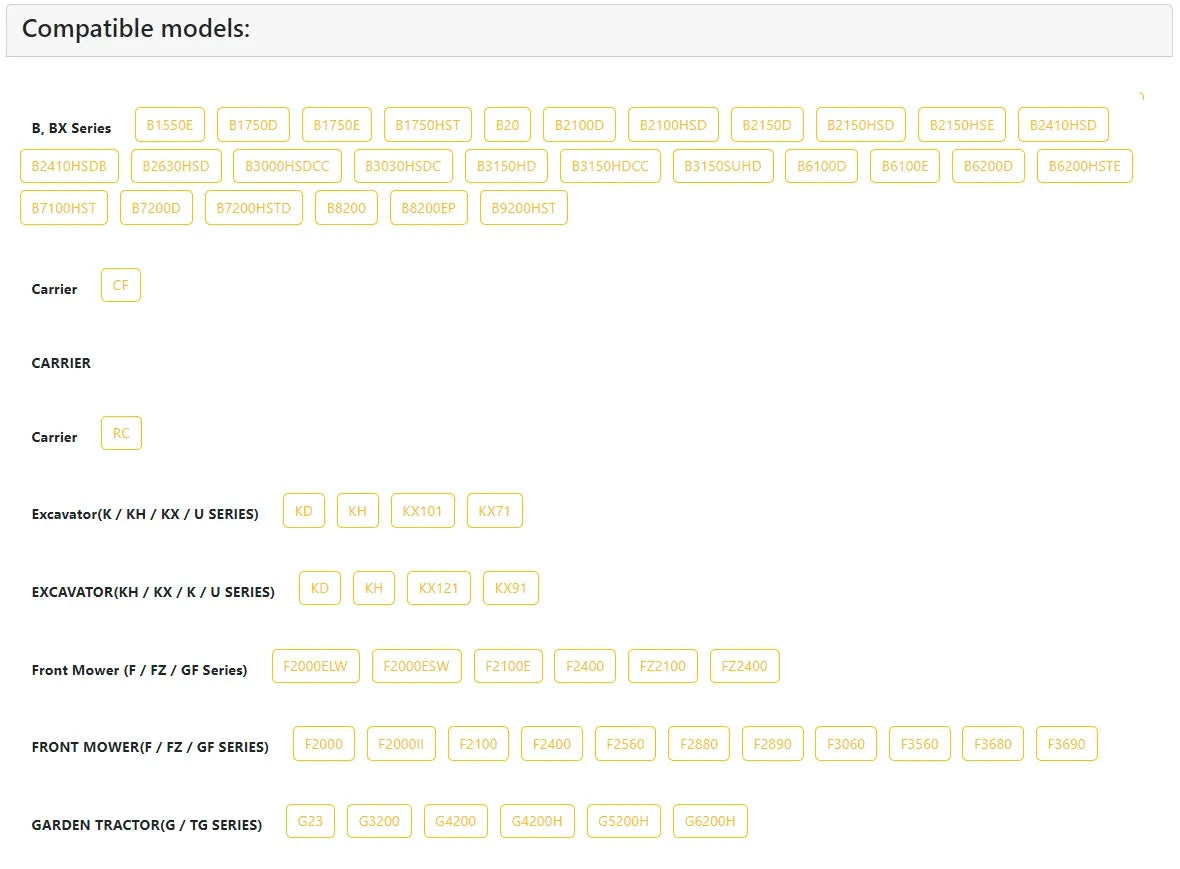Select the F2000ELW front mower tag

pyautogui.click(x=315, y=666)
